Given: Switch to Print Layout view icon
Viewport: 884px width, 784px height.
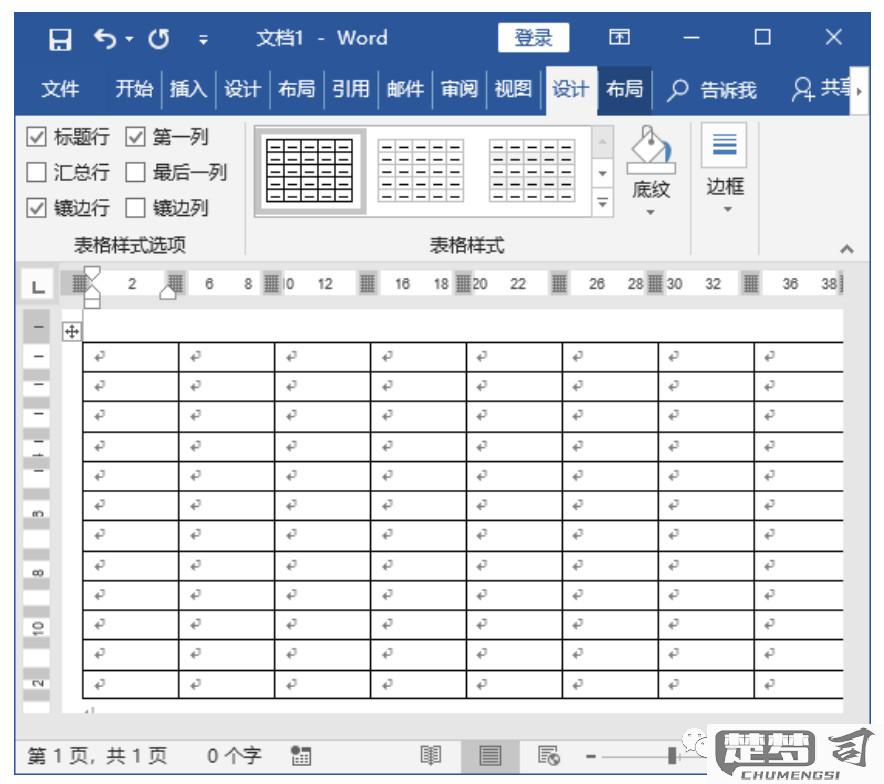Looking at the screenshot, I should pos(490,755).
